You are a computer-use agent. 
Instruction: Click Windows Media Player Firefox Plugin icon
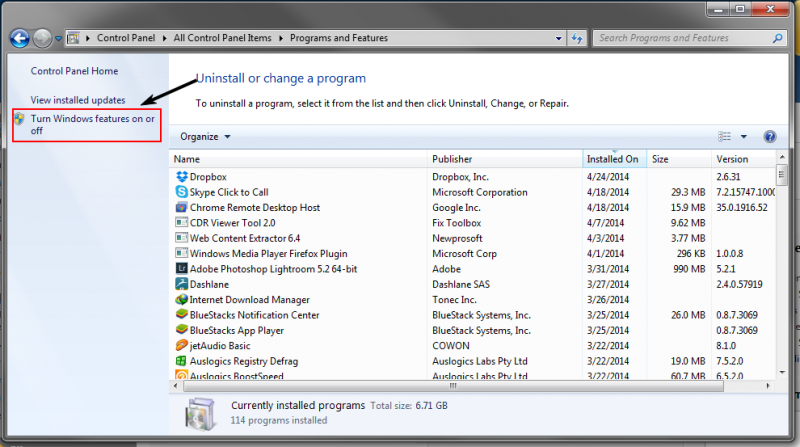point(182,253)
